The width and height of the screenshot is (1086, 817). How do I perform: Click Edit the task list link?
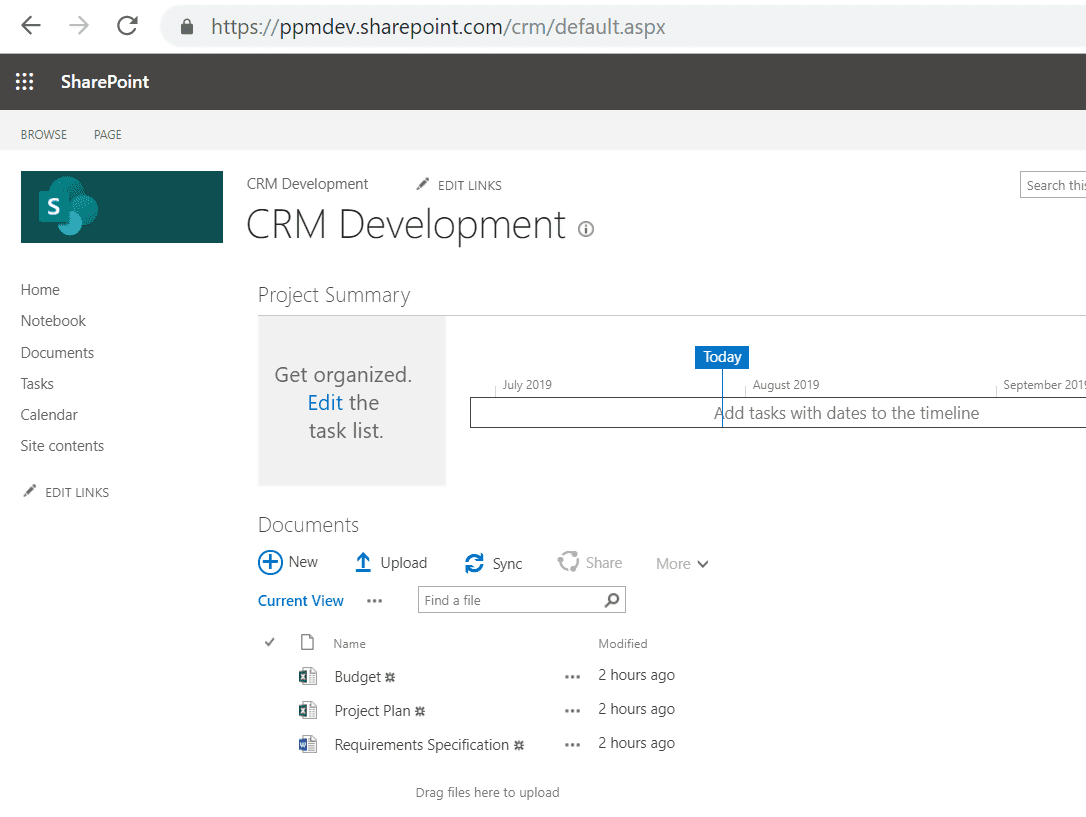click(x=325, y=401)
